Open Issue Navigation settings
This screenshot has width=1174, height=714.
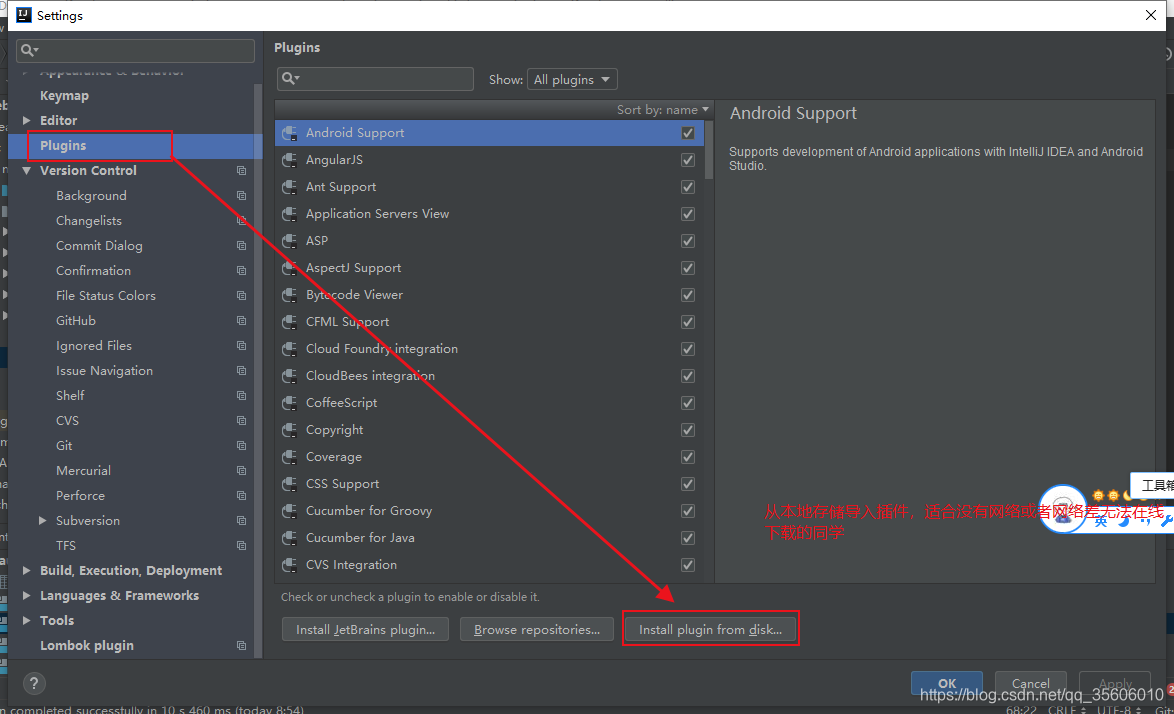[x=104, y=370]
